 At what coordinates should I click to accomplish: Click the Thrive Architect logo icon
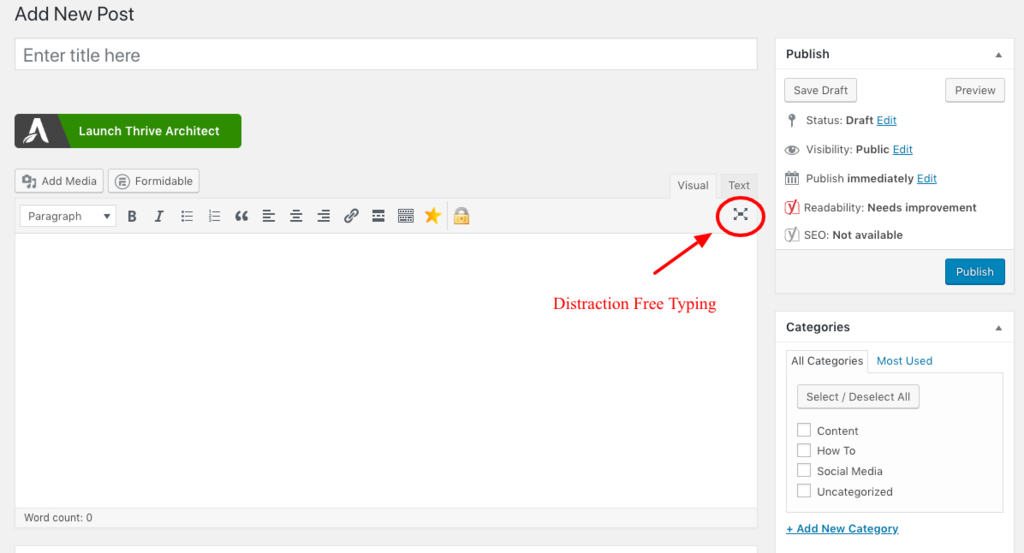[x=37, y=131]
